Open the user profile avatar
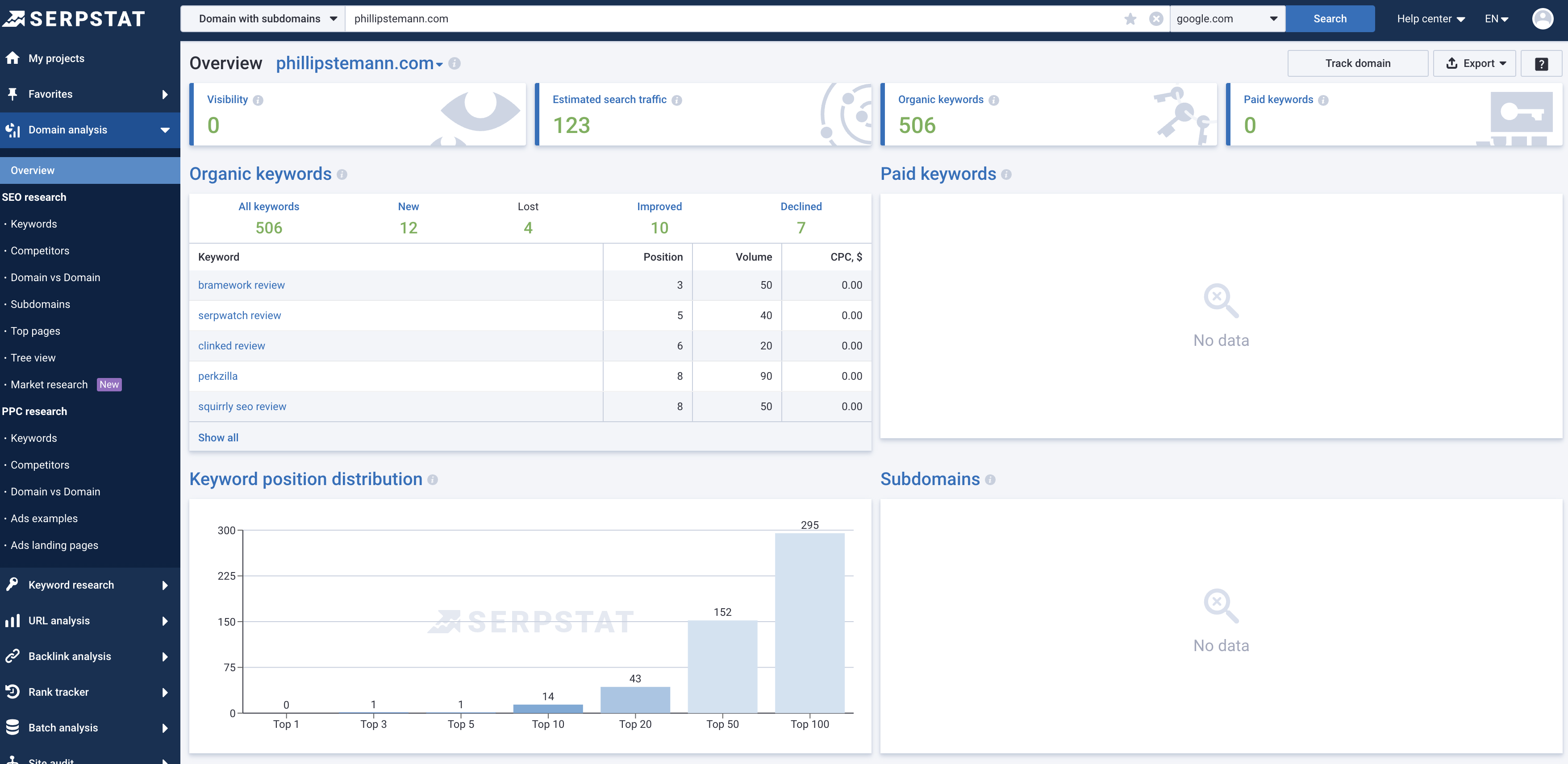This screenshot has height=764, width=1568. click(x=1543, y=18)
